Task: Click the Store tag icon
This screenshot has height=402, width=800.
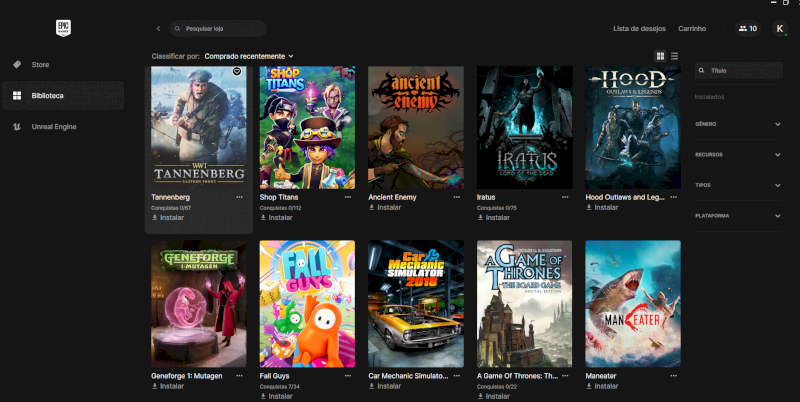Action: click(17, 65)
